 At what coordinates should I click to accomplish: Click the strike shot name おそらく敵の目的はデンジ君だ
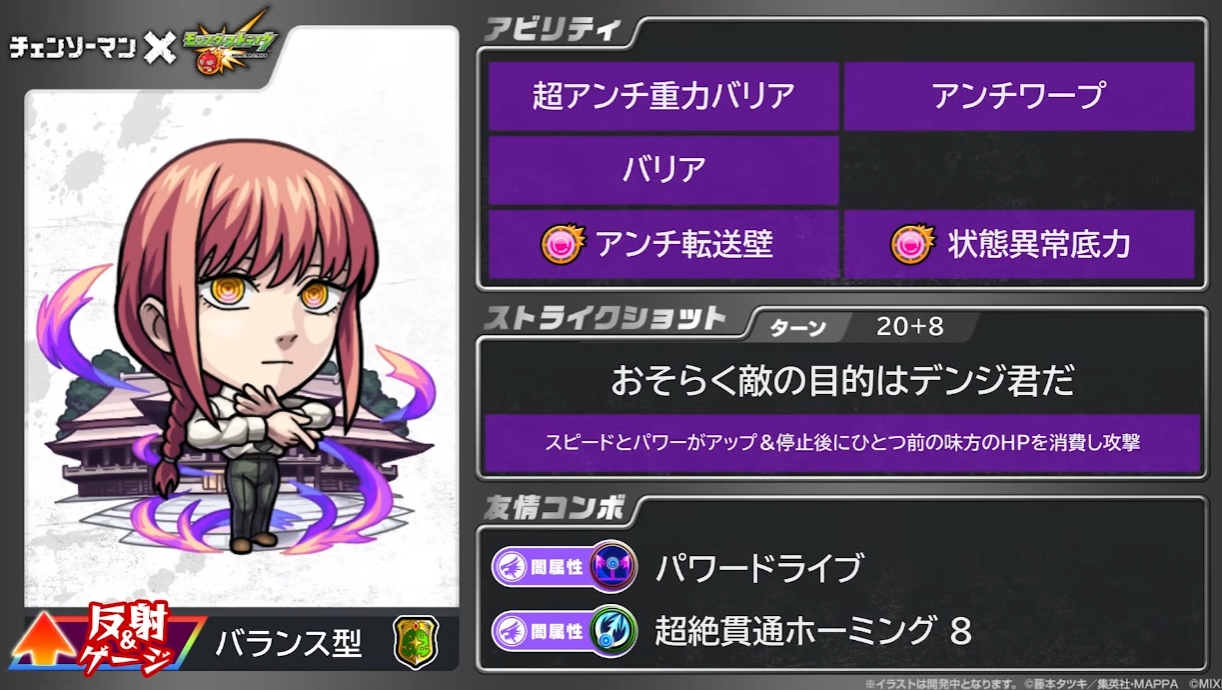click(x=842, y=382)
